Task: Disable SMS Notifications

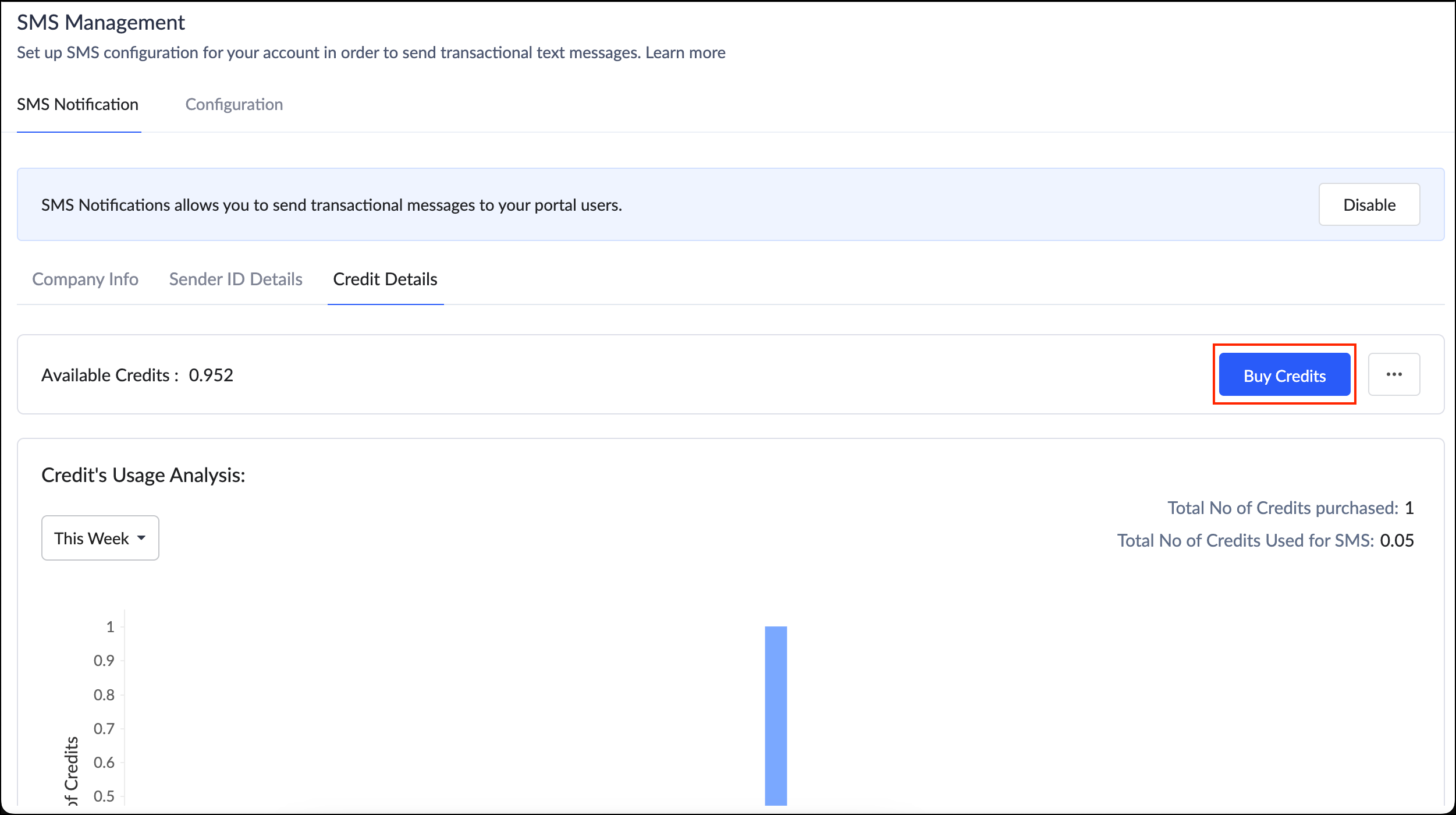Action: [x=1368, y=205]
